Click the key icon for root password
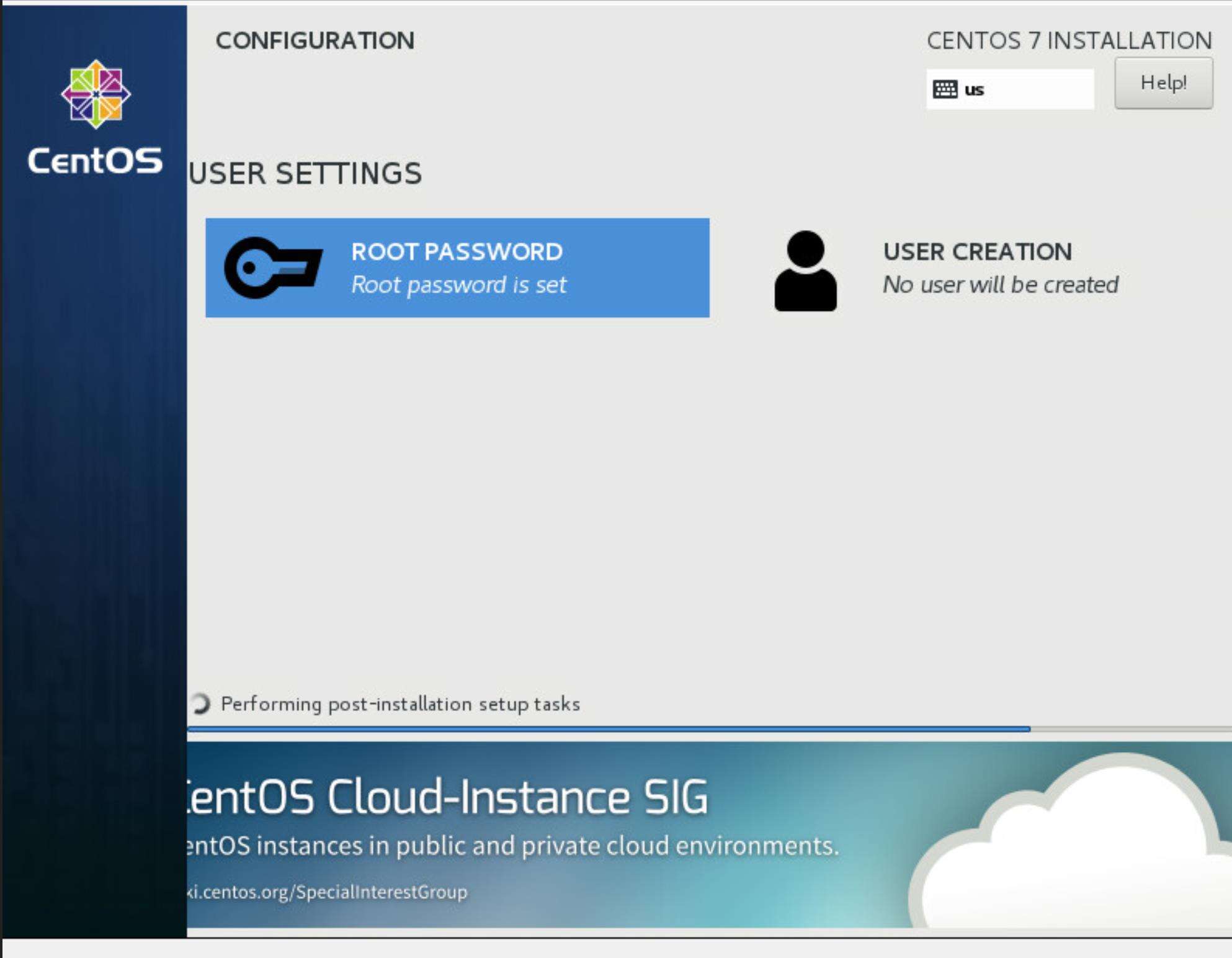 click(273, 268)
